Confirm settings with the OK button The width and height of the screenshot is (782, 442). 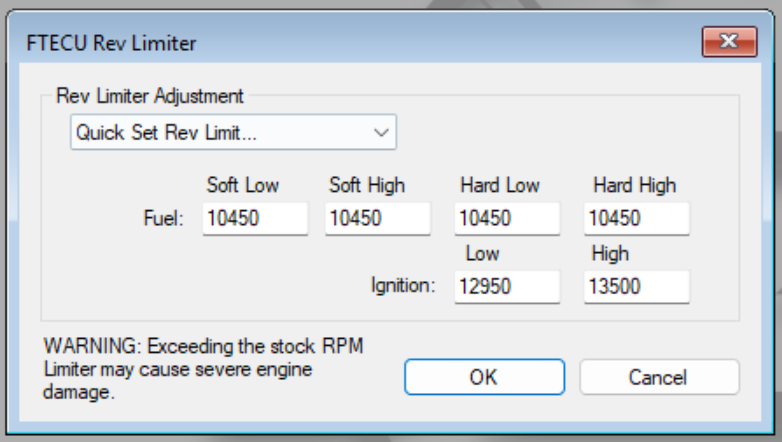[x=484, y=377]
